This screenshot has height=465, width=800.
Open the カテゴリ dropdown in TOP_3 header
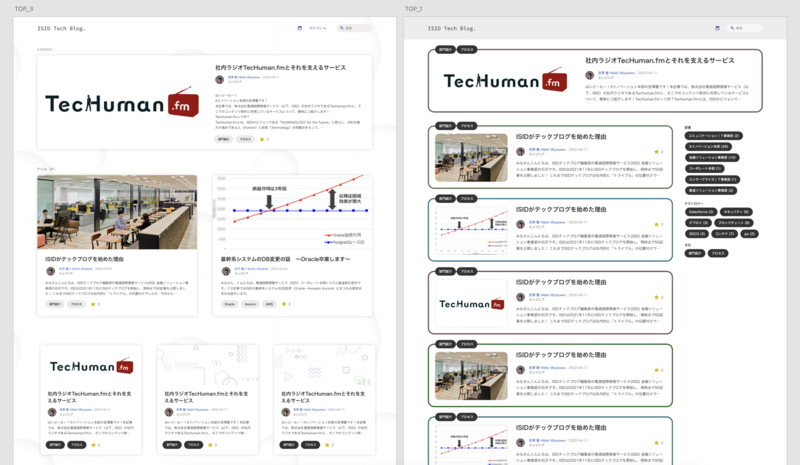pyautogui.click(x=317, y=28)
